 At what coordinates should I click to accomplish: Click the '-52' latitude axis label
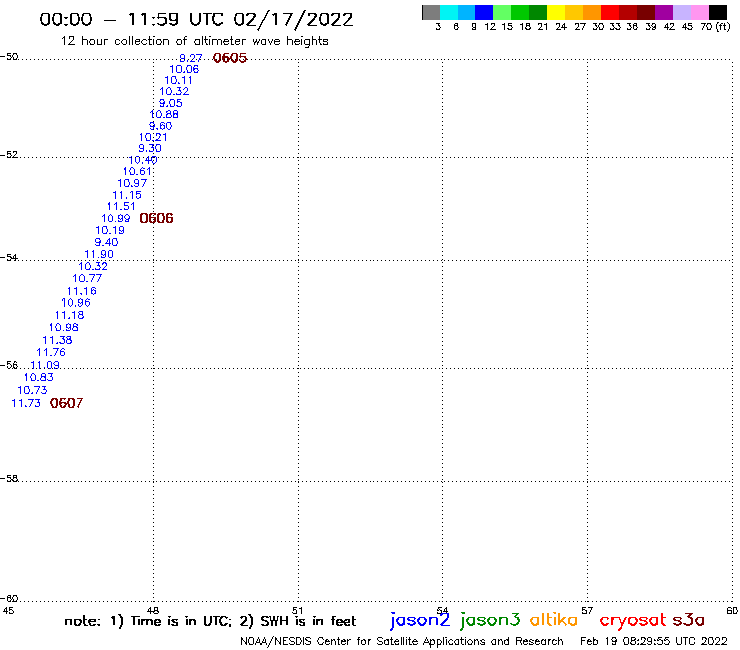(9, 155)
